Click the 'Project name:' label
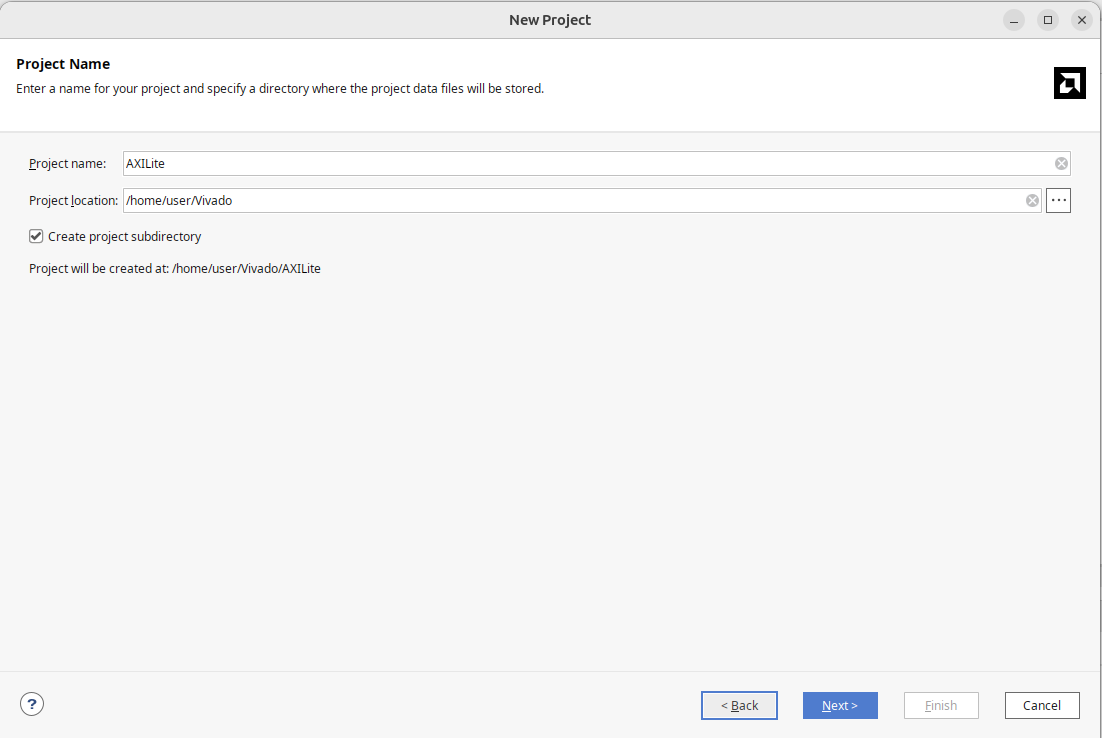This screenshot has height=738, width=1102. (67, 164)
